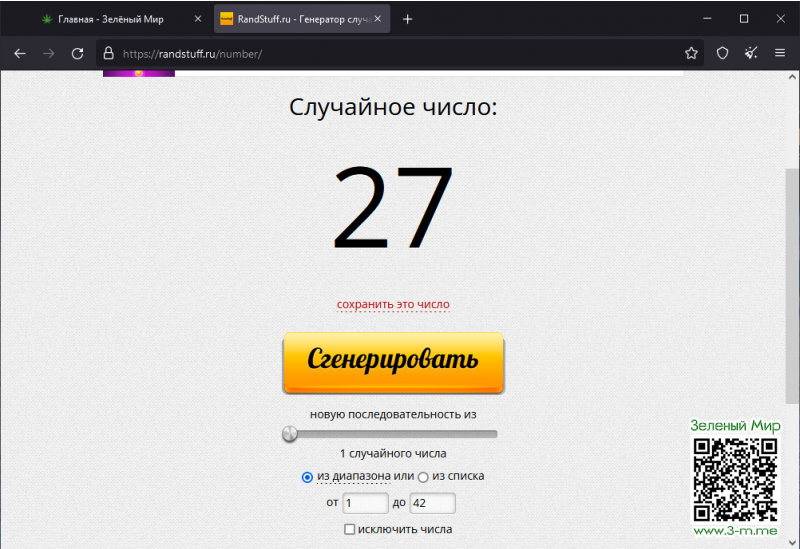Bookmark this page with the star icon
The image size is (800, 549).
click(691, 53)
